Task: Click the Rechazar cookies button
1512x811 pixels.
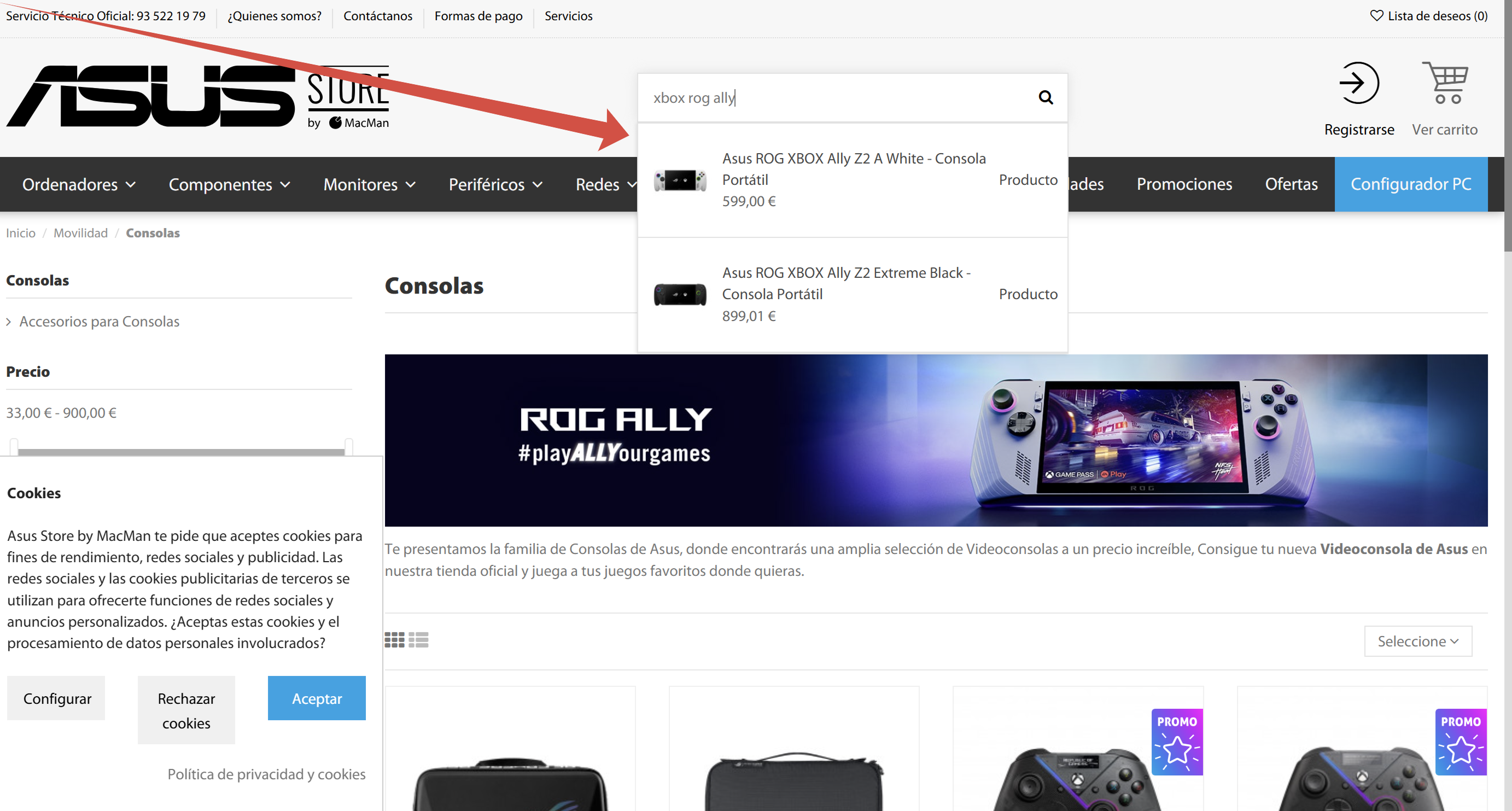Action: click(x=186, y=710)
